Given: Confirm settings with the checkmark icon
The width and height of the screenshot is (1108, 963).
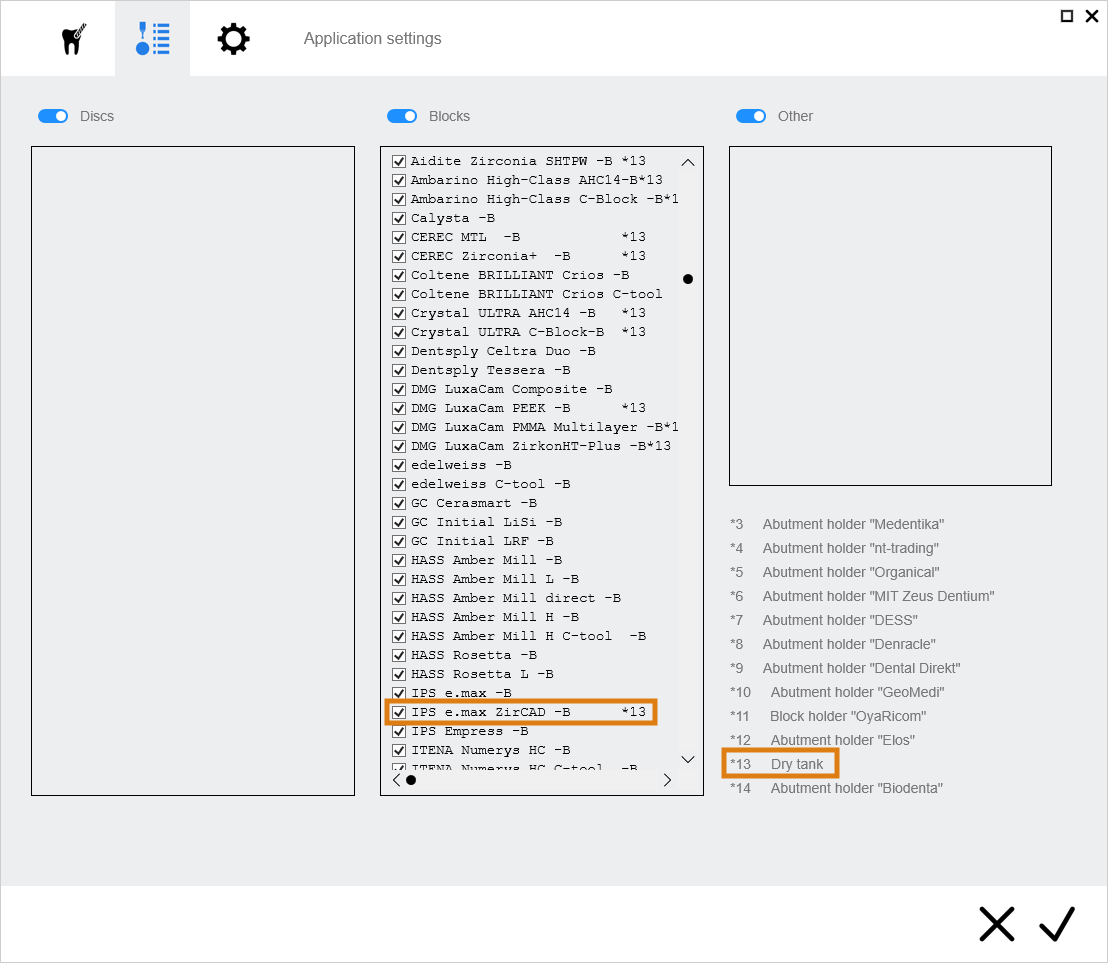Looking at the screenshot, I should point(1057,924).
